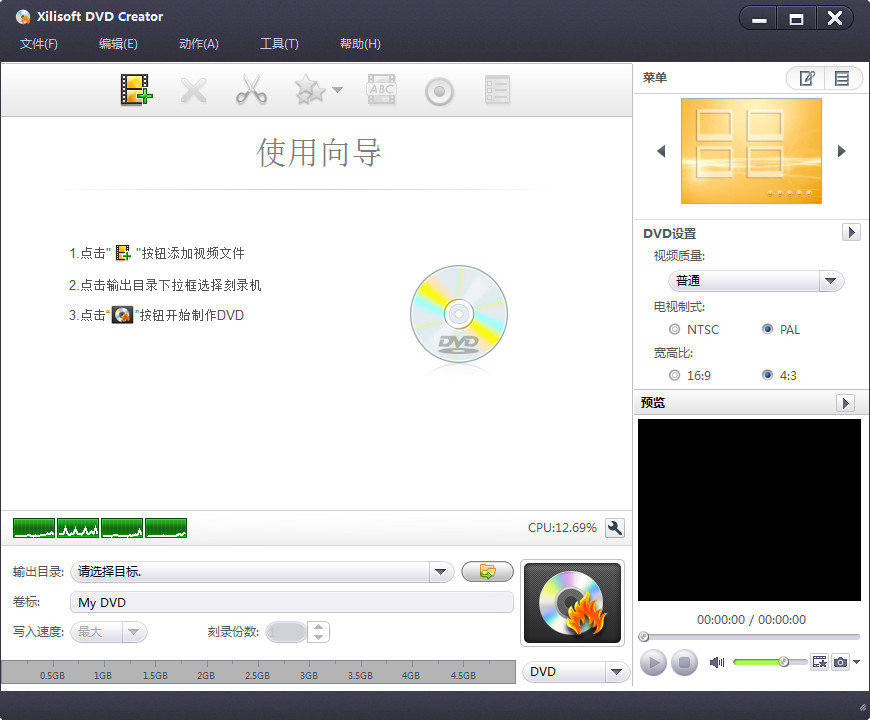Click the stars effects toolbar icon
The image size is (870, 720).
tap(310, 90)
